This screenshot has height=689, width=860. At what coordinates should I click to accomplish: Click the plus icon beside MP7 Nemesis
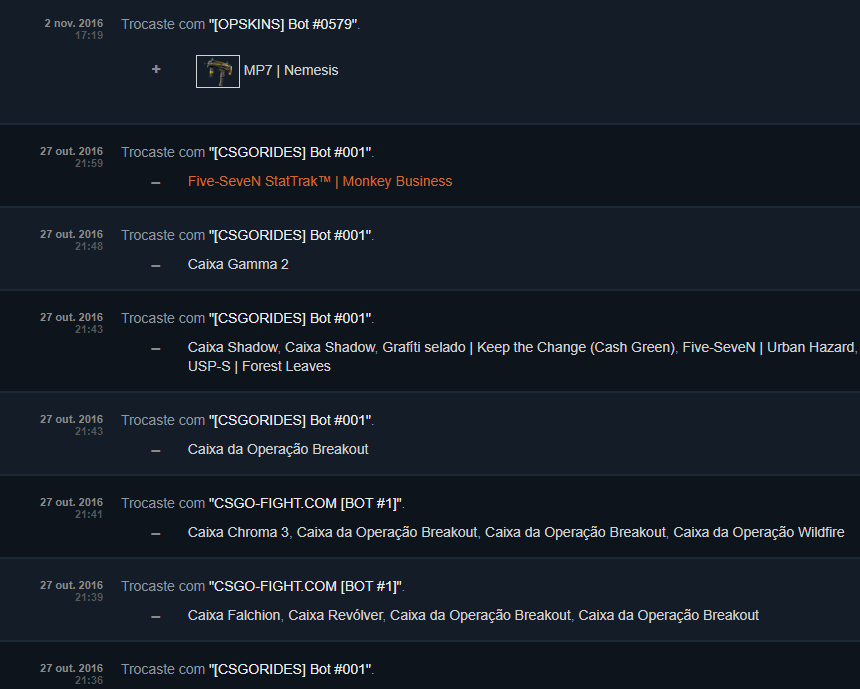click(156, 69)
